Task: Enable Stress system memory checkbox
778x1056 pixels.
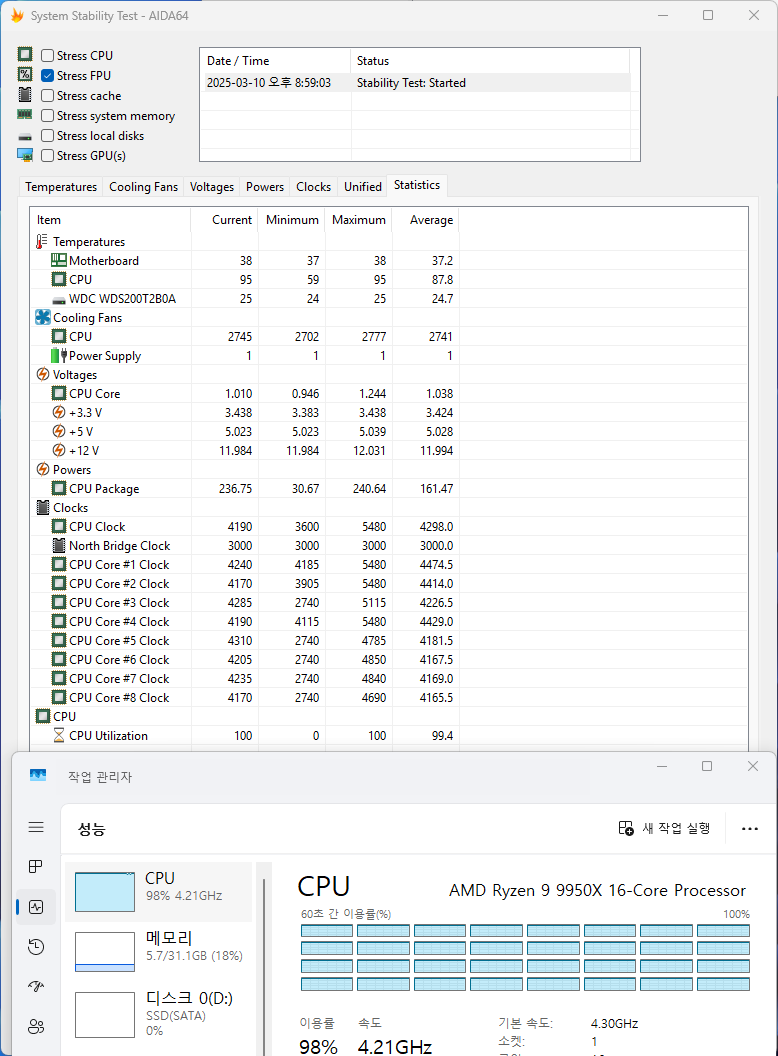Action: point(47,116)
